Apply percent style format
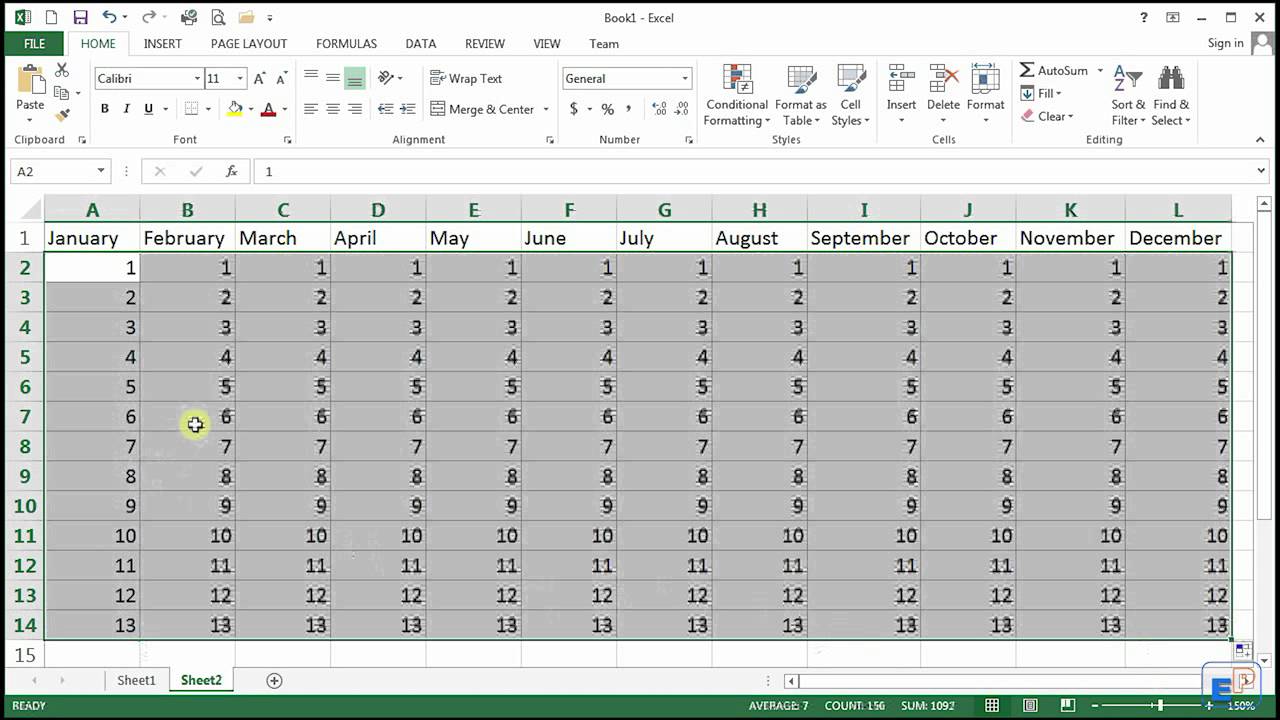The image size is (1280, 720). click(x=607, y=109)
